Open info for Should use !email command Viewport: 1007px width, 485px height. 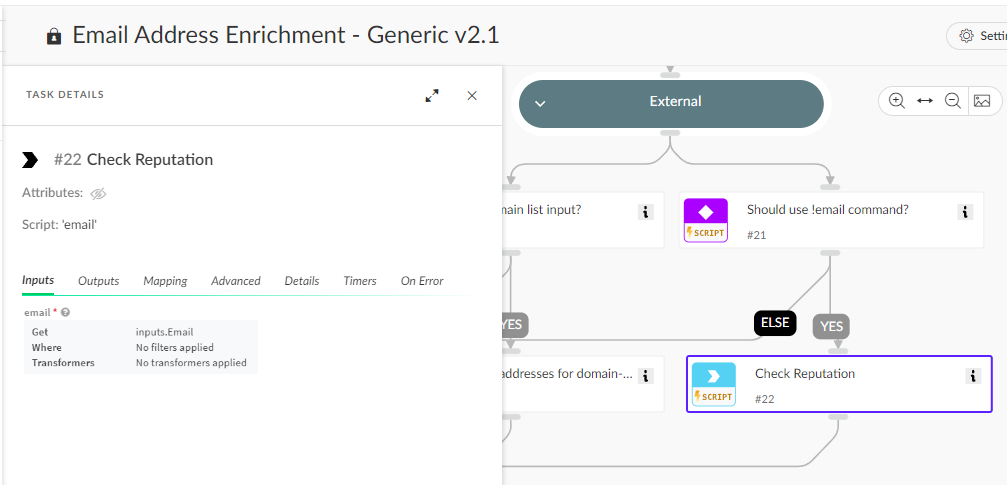click(965, 212)
